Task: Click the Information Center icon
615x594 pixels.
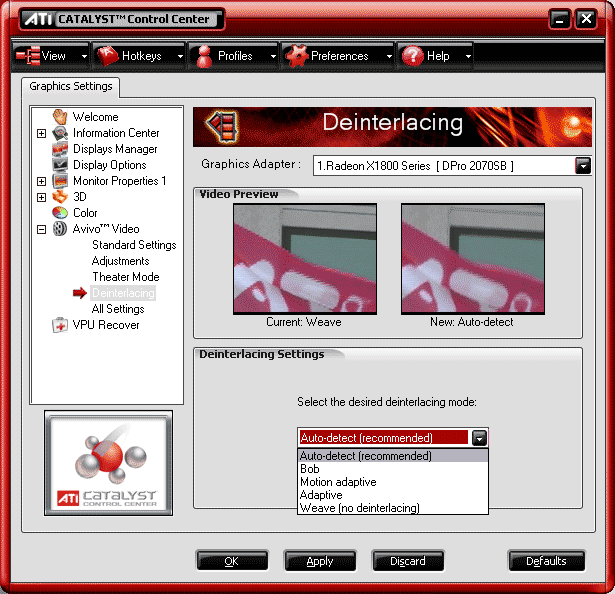Action: pos(60,133)
